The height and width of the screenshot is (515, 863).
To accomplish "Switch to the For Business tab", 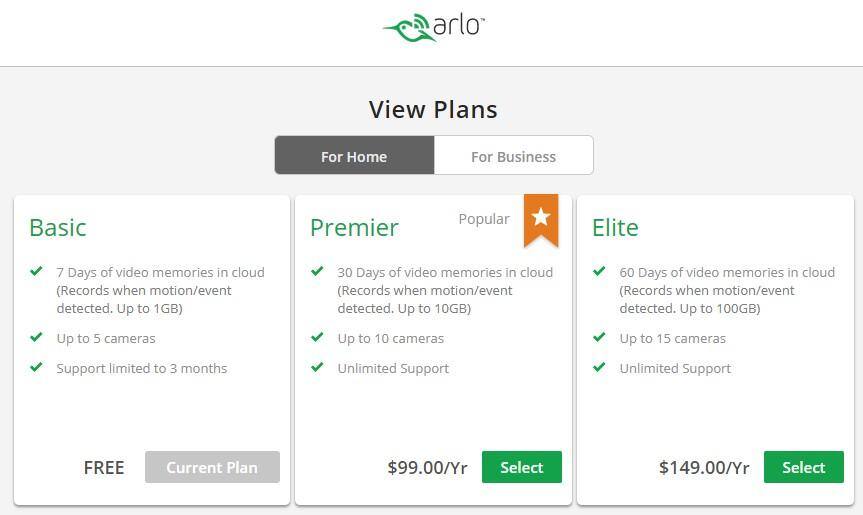I will coord(513,156).
